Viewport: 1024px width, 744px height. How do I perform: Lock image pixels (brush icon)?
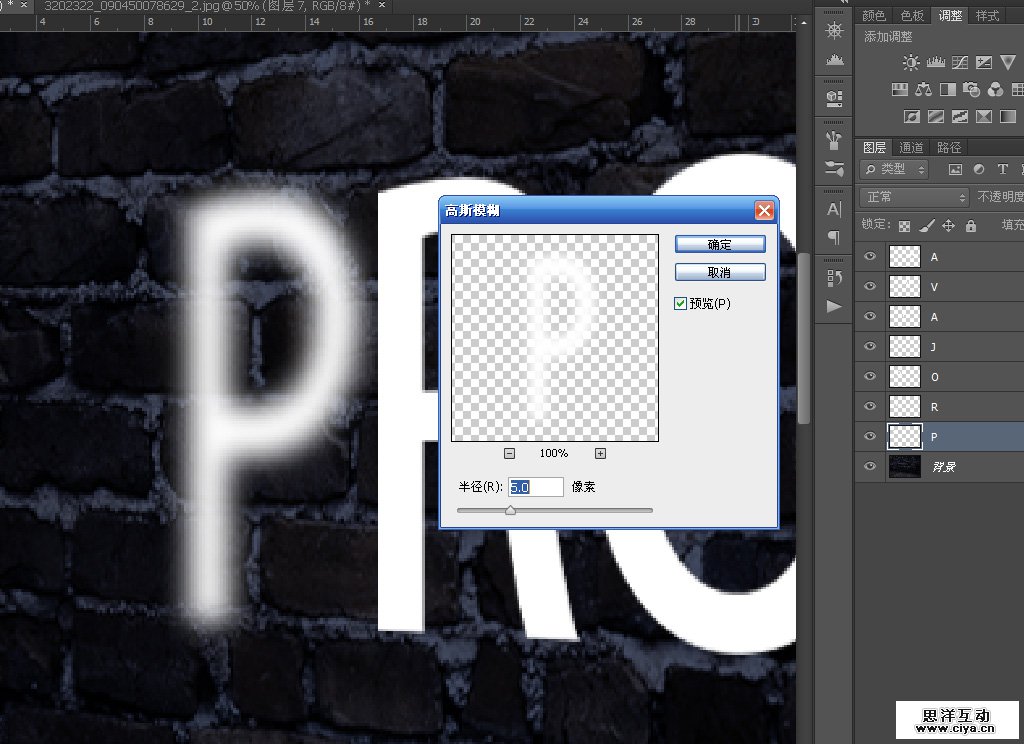pos(927,226)
